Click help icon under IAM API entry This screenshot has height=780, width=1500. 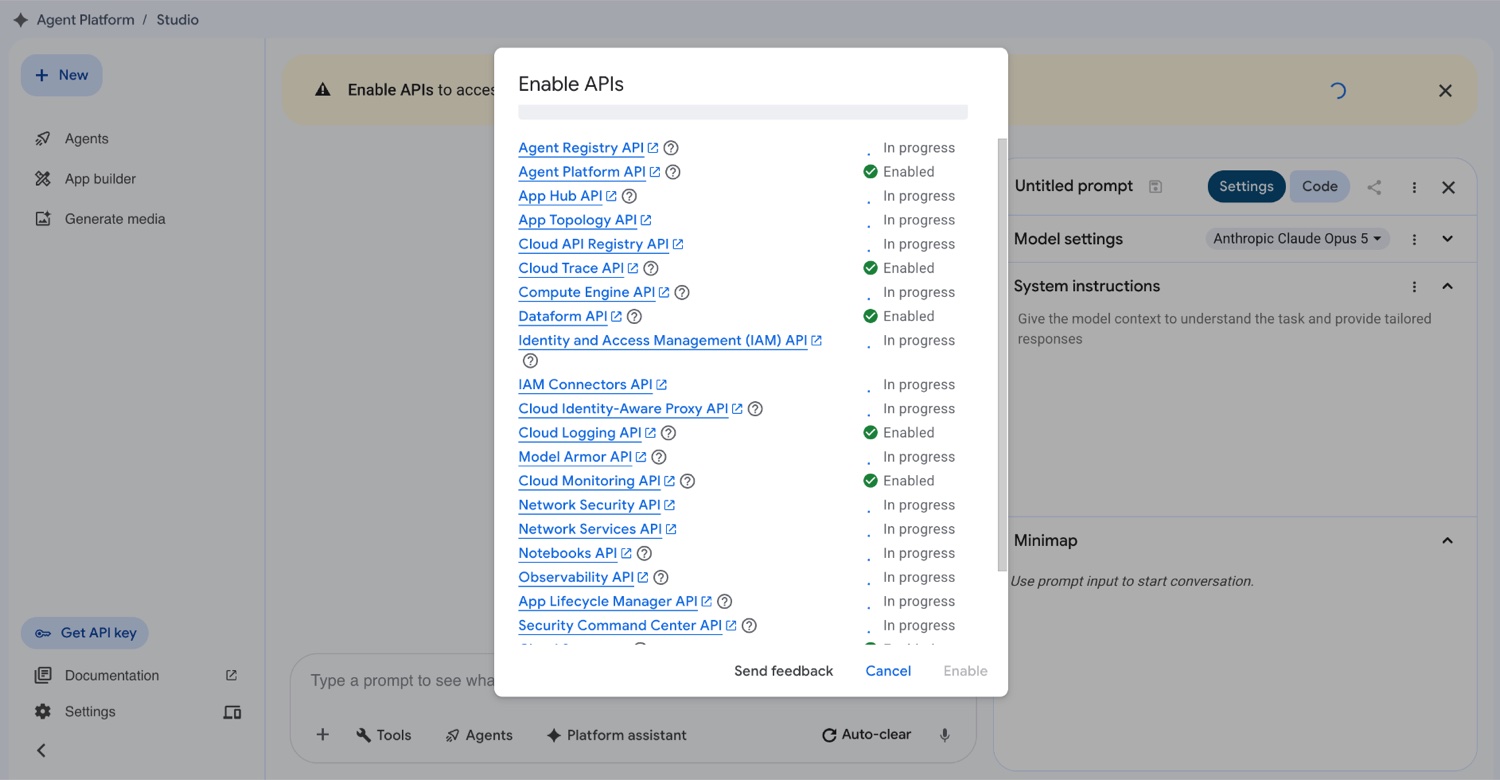click(530, 361)
